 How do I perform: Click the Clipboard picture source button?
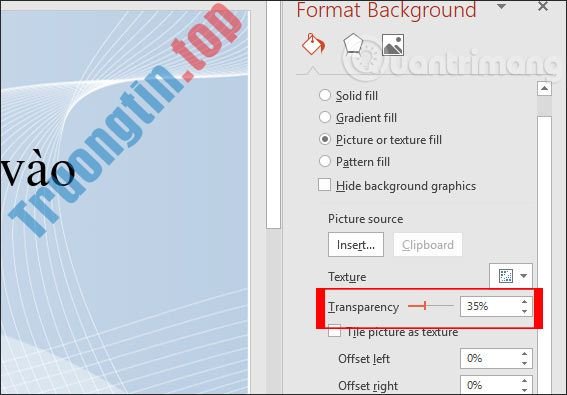428,245
